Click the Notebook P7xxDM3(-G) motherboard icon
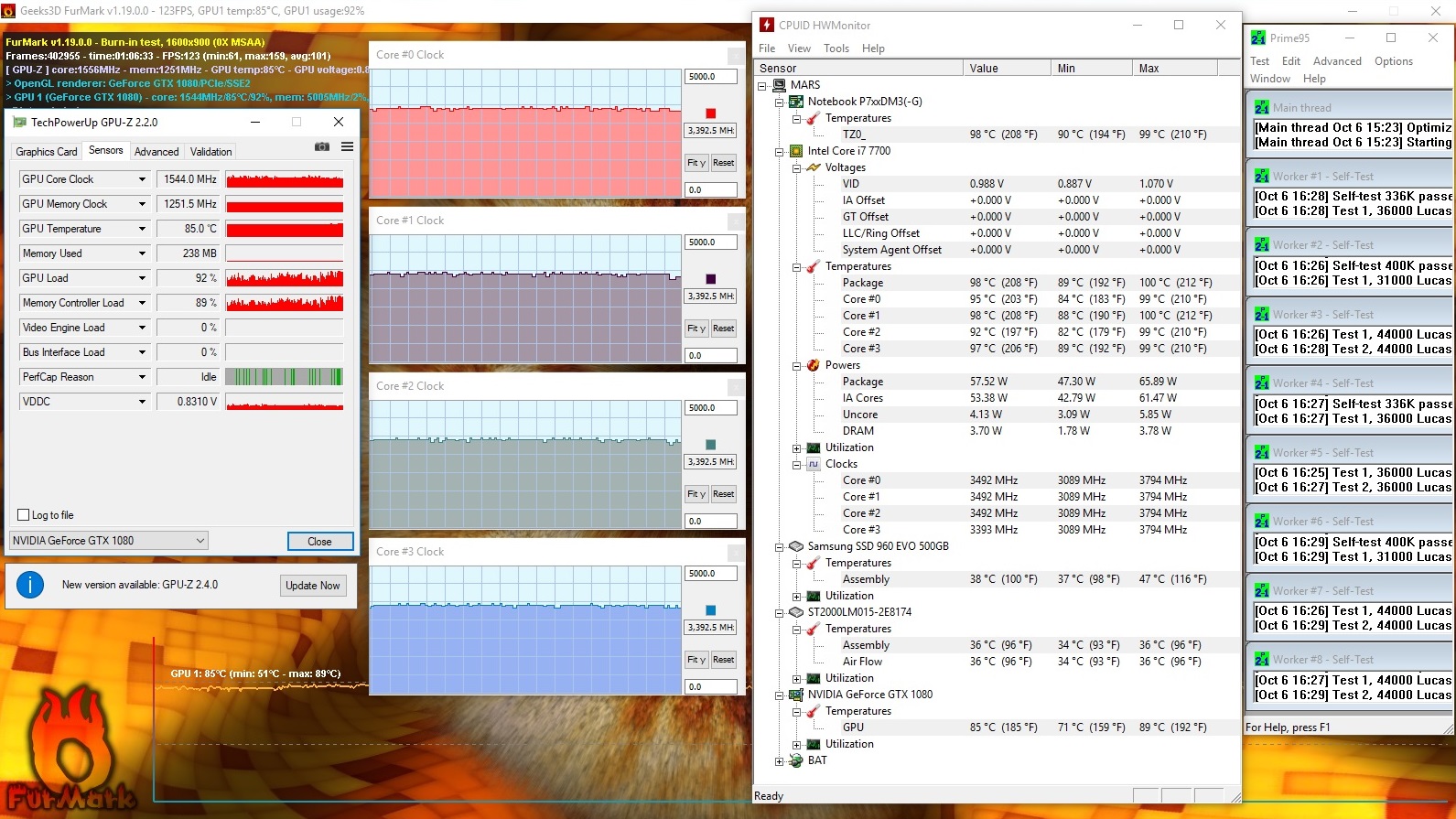This screenshot has width=1456, height=819. point(796,102)
